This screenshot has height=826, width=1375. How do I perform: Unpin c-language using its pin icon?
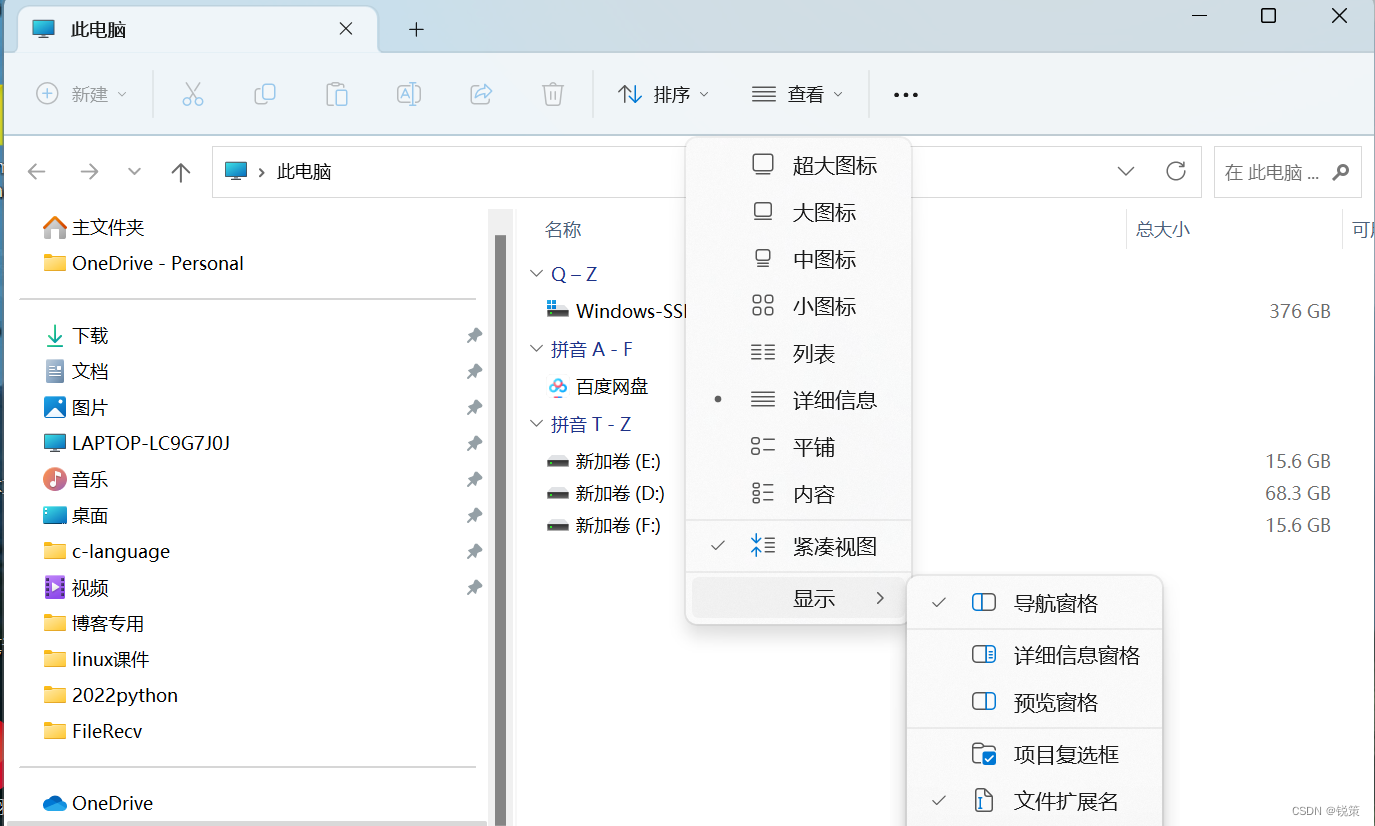[x=474, y=552]
